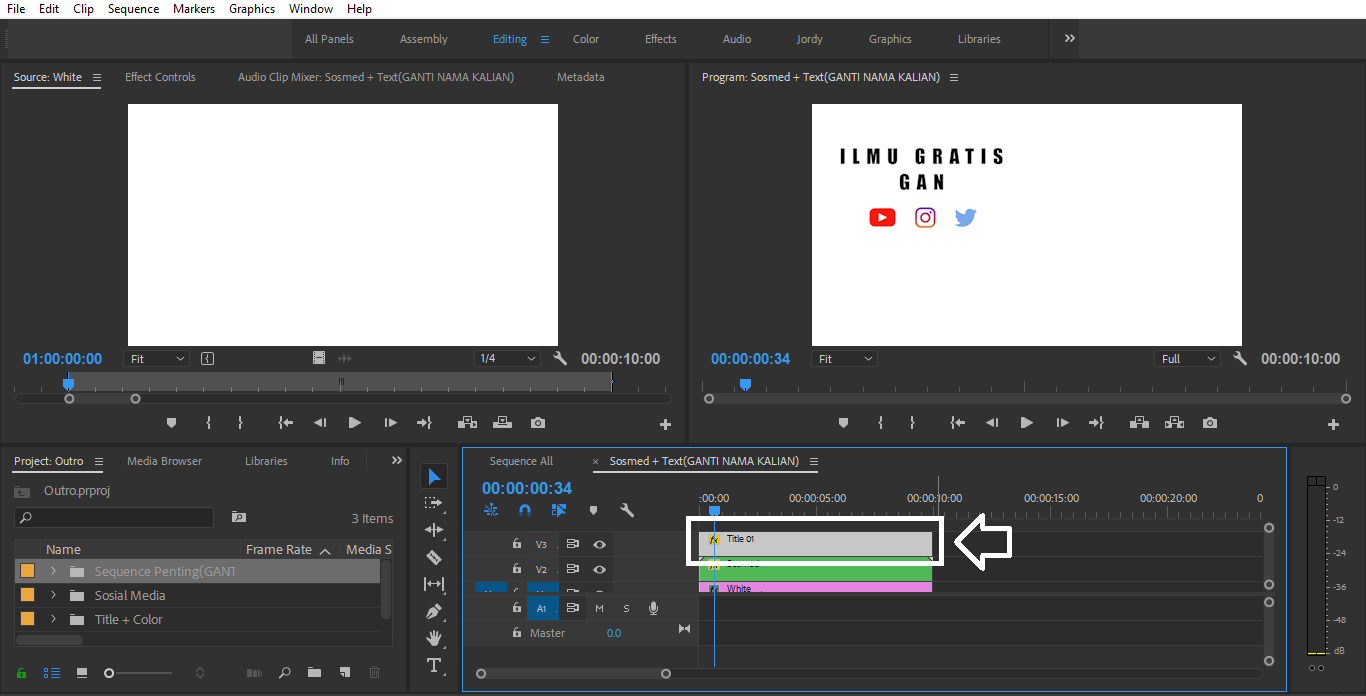Screen dimensions: 1366x696
Task: Open Program monitor Fit zoom dropdown
Action: coord(844,358)
